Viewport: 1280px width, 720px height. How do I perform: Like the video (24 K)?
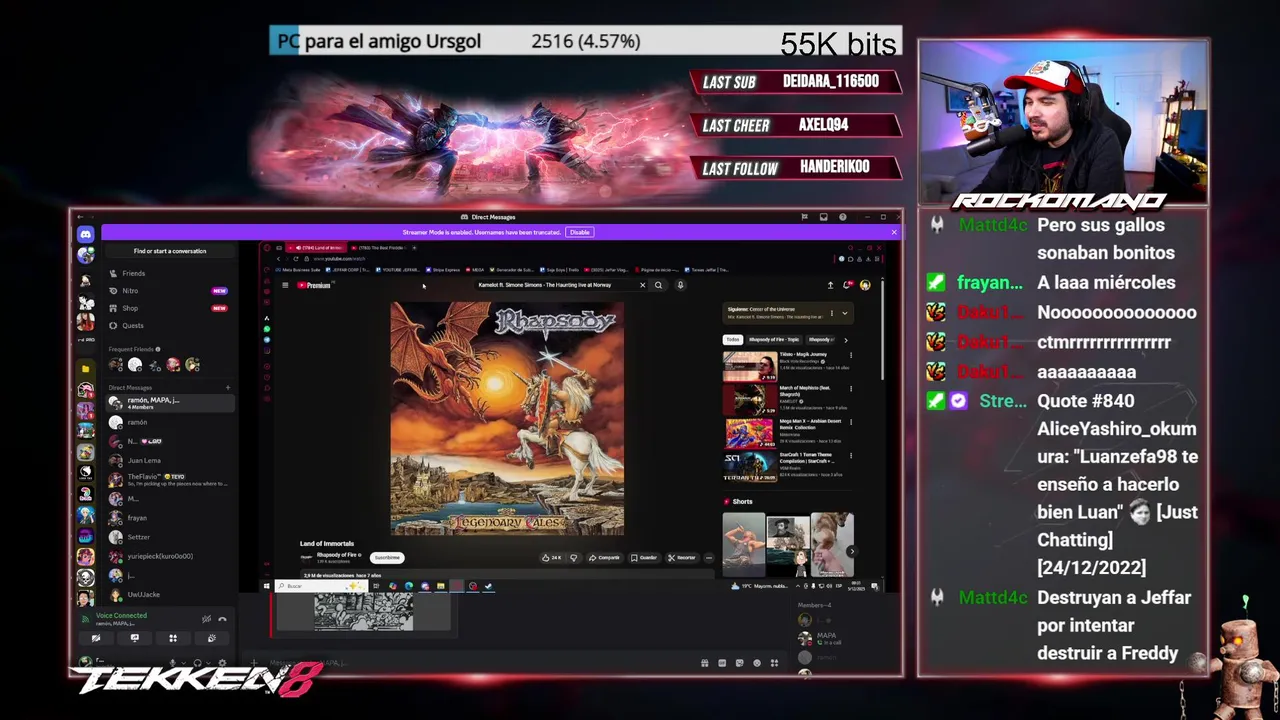(x=552, y=557)
